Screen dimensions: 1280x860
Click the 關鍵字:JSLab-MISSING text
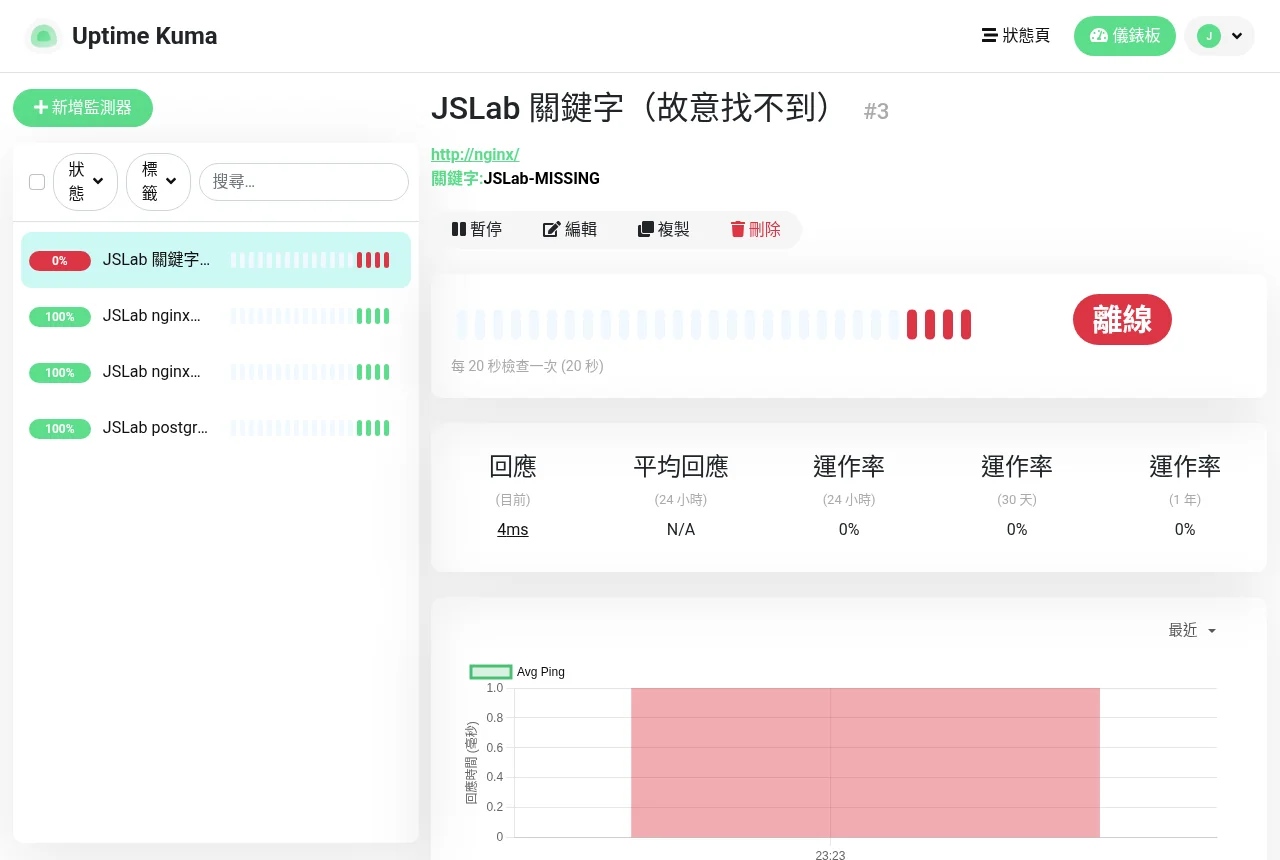point(516,179)
